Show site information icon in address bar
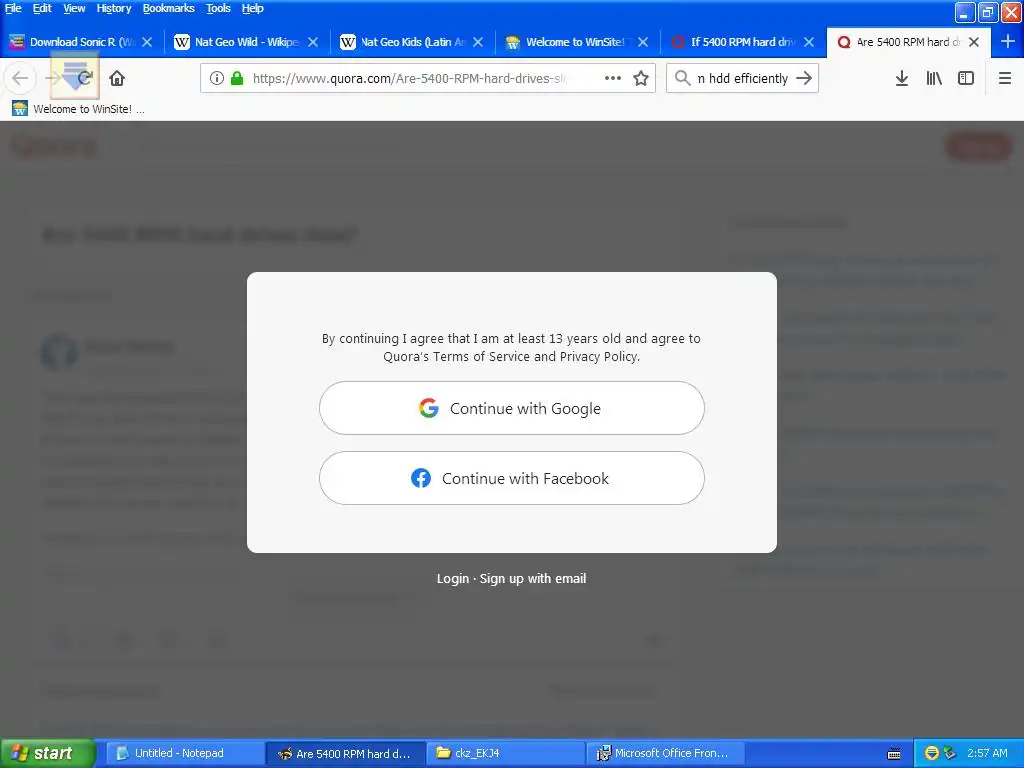 pyautogui.click(x=217, y=78)
